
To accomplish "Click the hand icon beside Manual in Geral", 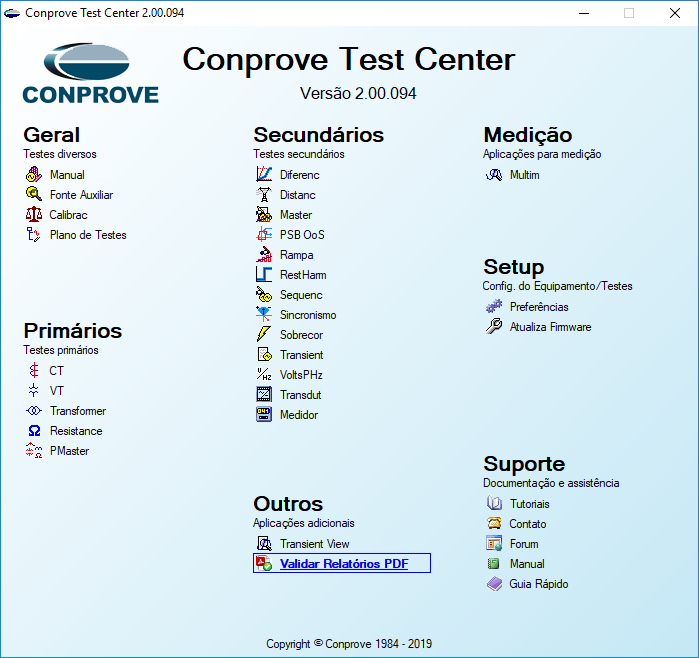I will pyautogui.click(x=34, y=174).
